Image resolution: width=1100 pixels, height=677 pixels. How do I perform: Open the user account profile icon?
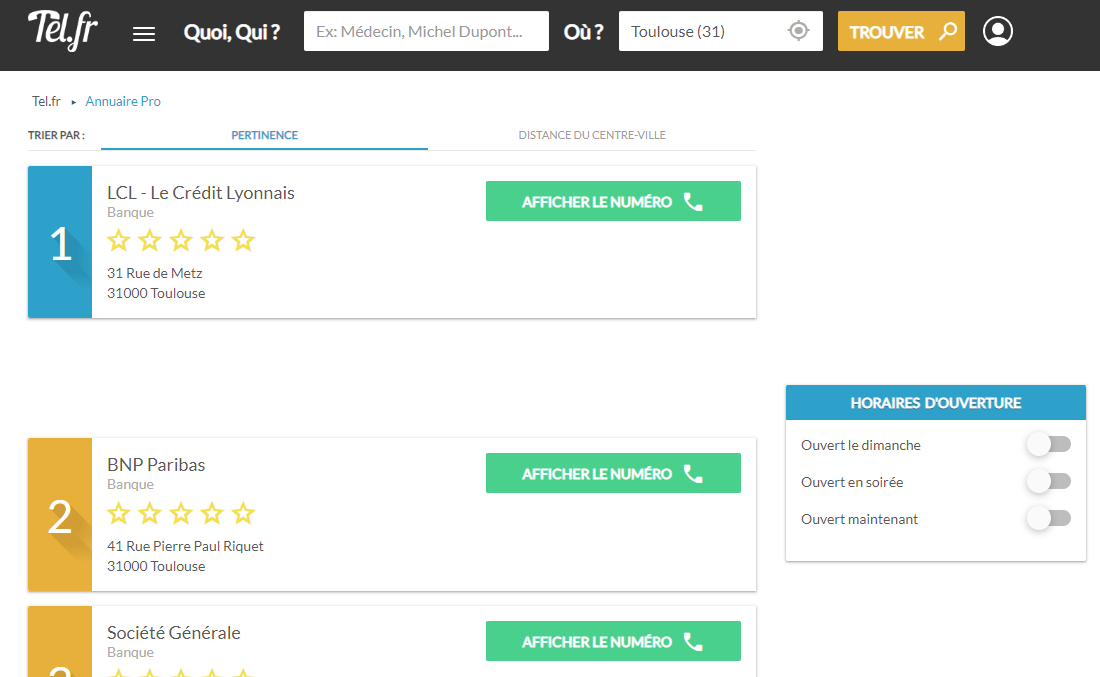point(997,31)
